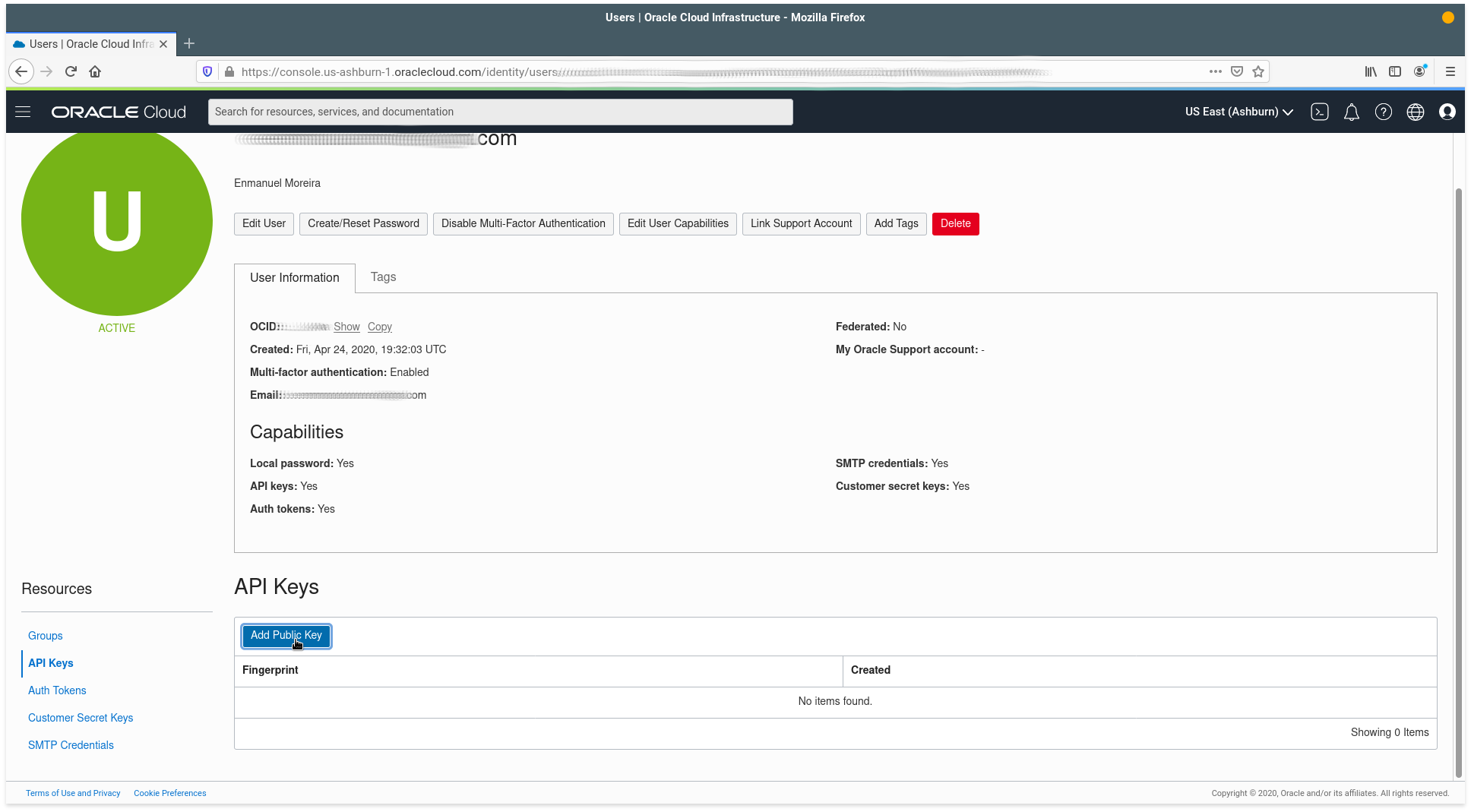Image resolution: width=1471 pixels, height=812 pixels.
Task: Click the Firefox forward arrow
Action: click(46, 71)
